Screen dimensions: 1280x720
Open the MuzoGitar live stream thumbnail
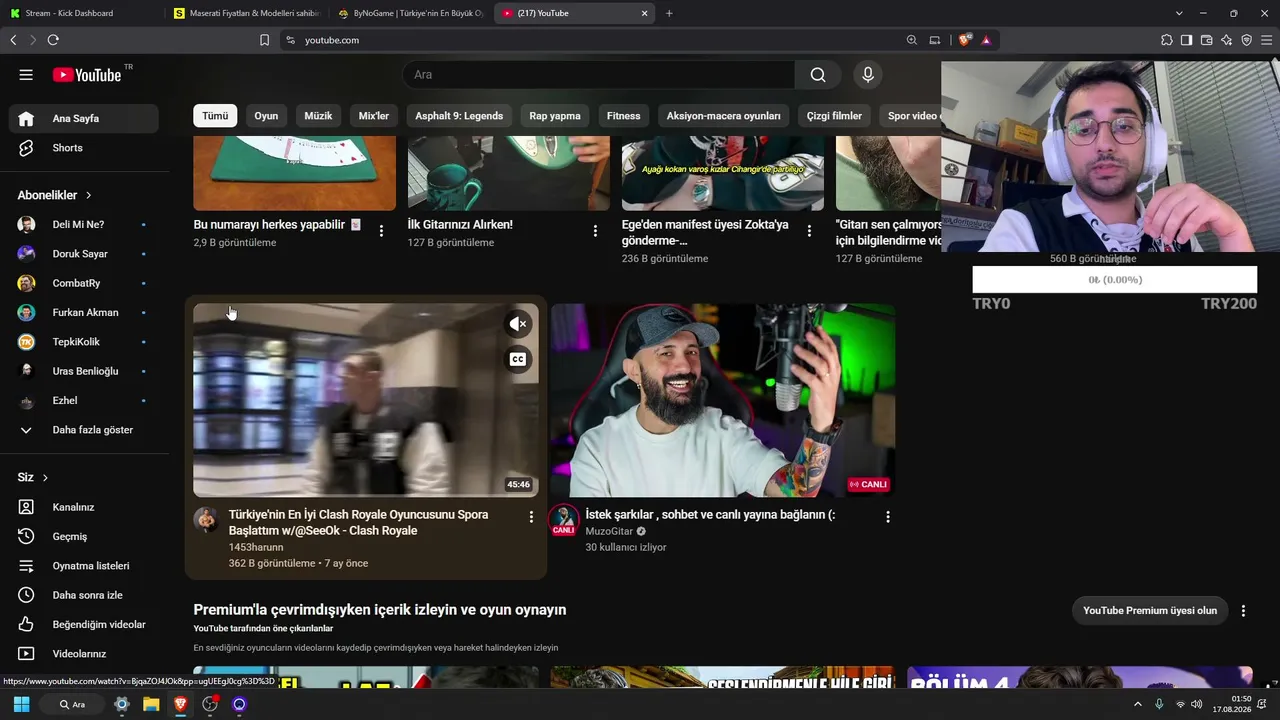click(723, 400)
